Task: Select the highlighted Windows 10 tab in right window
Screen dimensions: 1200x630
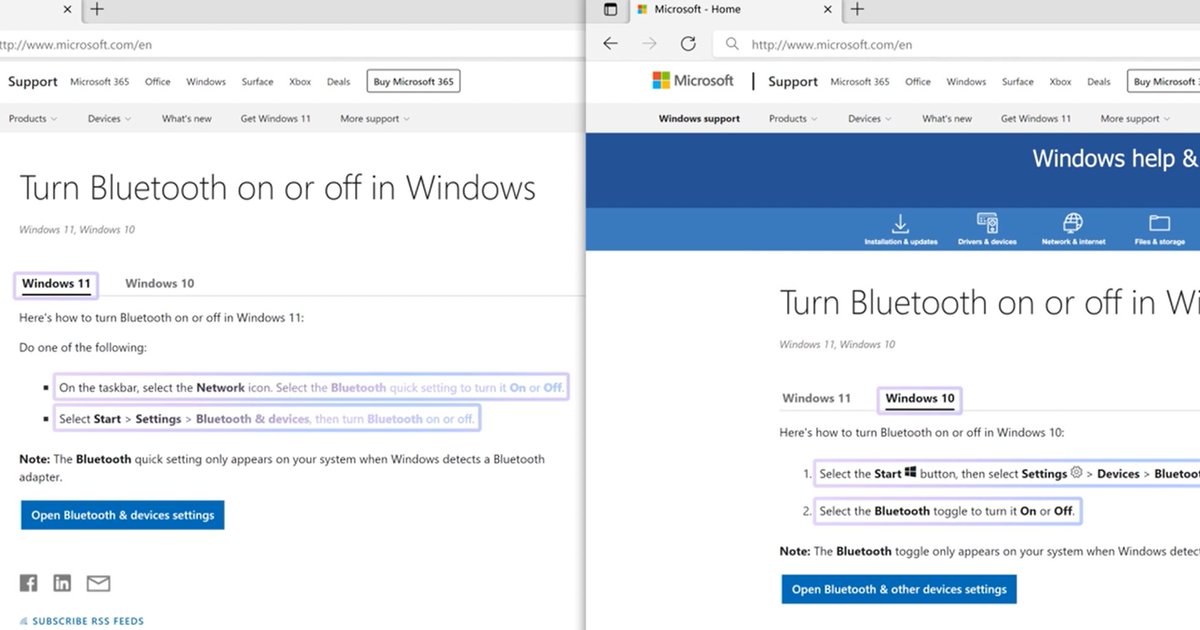Action: (920, 399)
